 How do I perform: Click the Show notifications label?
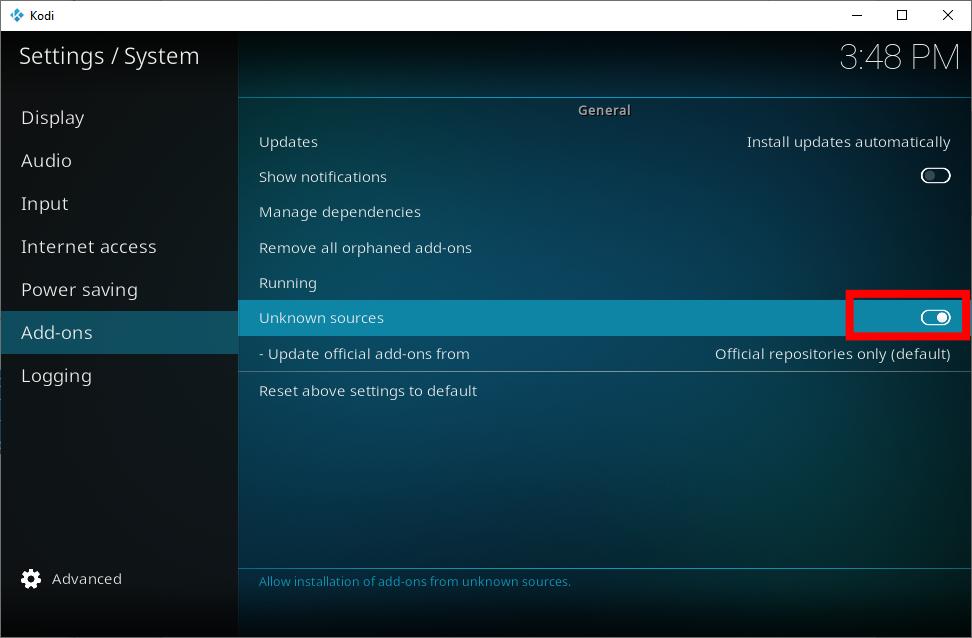322,177
